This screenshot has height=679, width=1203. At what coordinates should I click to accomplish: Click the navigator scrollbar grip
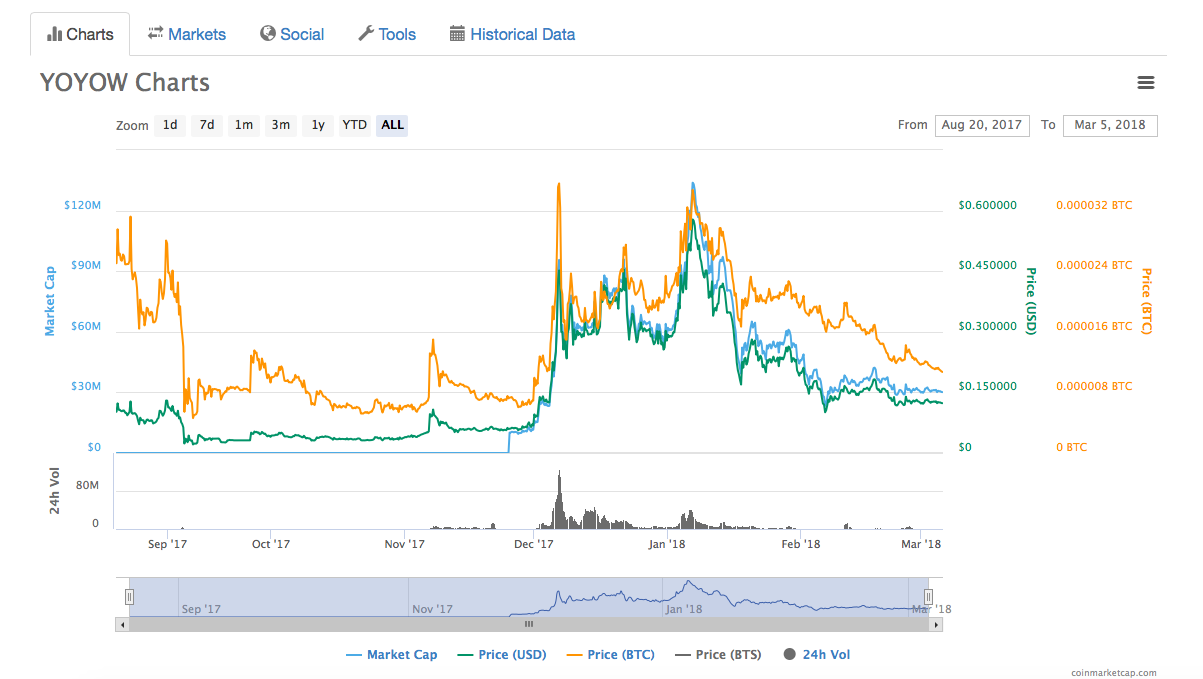point(529,624)
